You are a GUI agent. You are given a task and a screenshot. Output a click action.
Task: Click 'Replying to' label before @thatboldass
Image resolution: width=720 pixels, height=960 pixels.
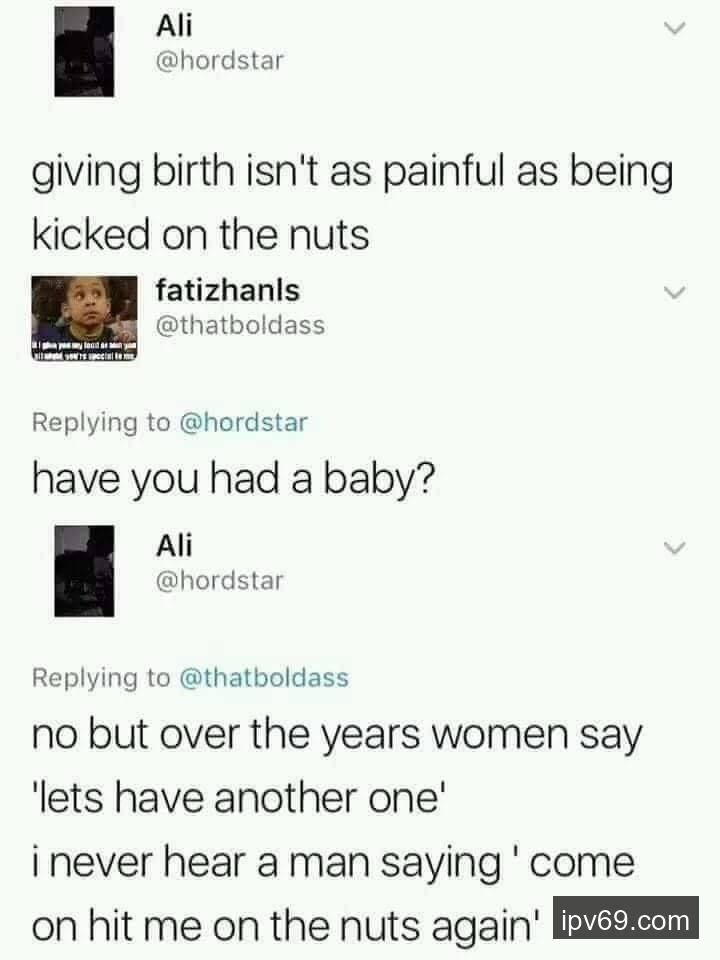(101, 678)
